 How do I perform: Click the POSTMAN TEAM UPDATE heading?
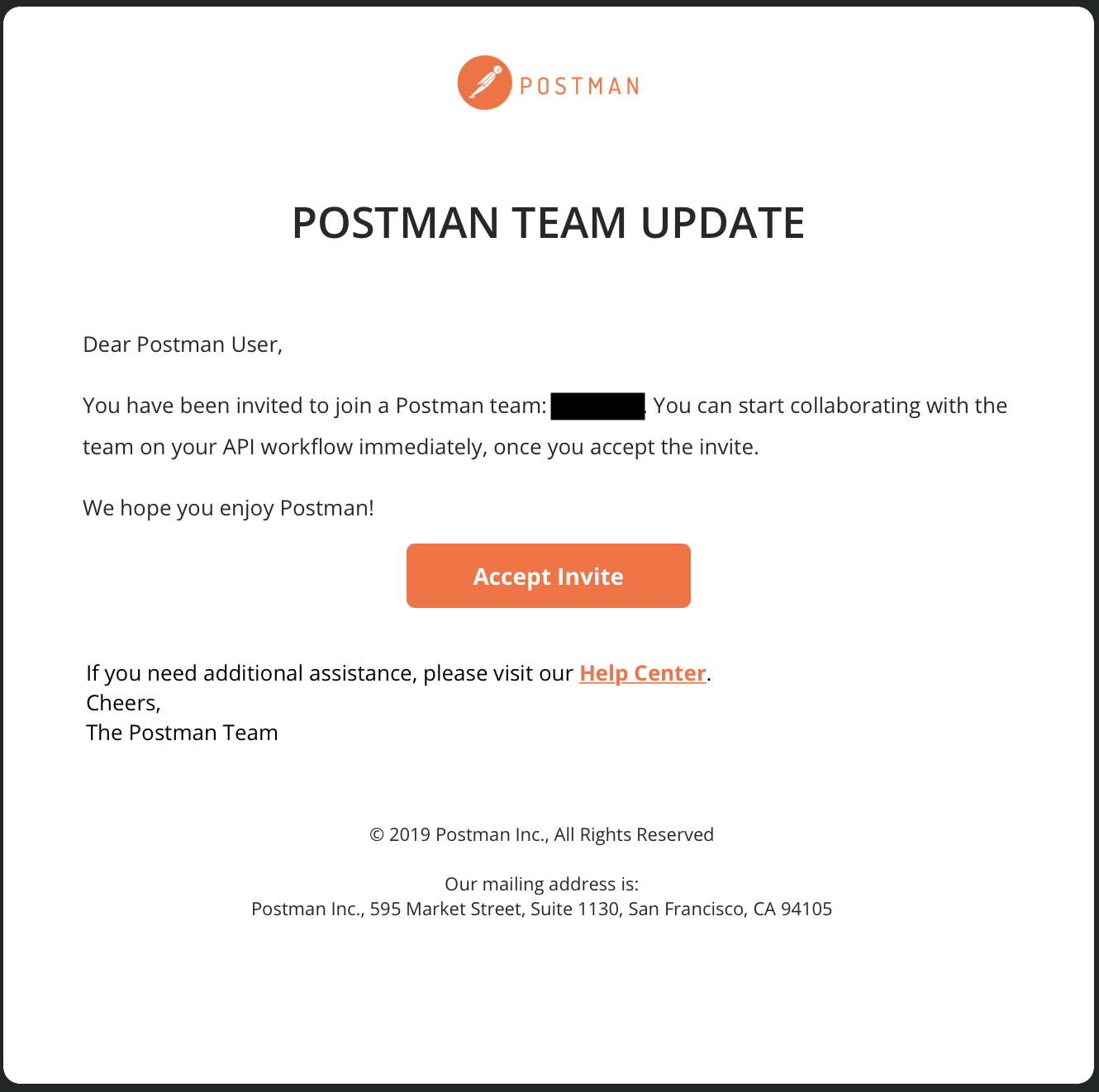(x=548, y=222)
